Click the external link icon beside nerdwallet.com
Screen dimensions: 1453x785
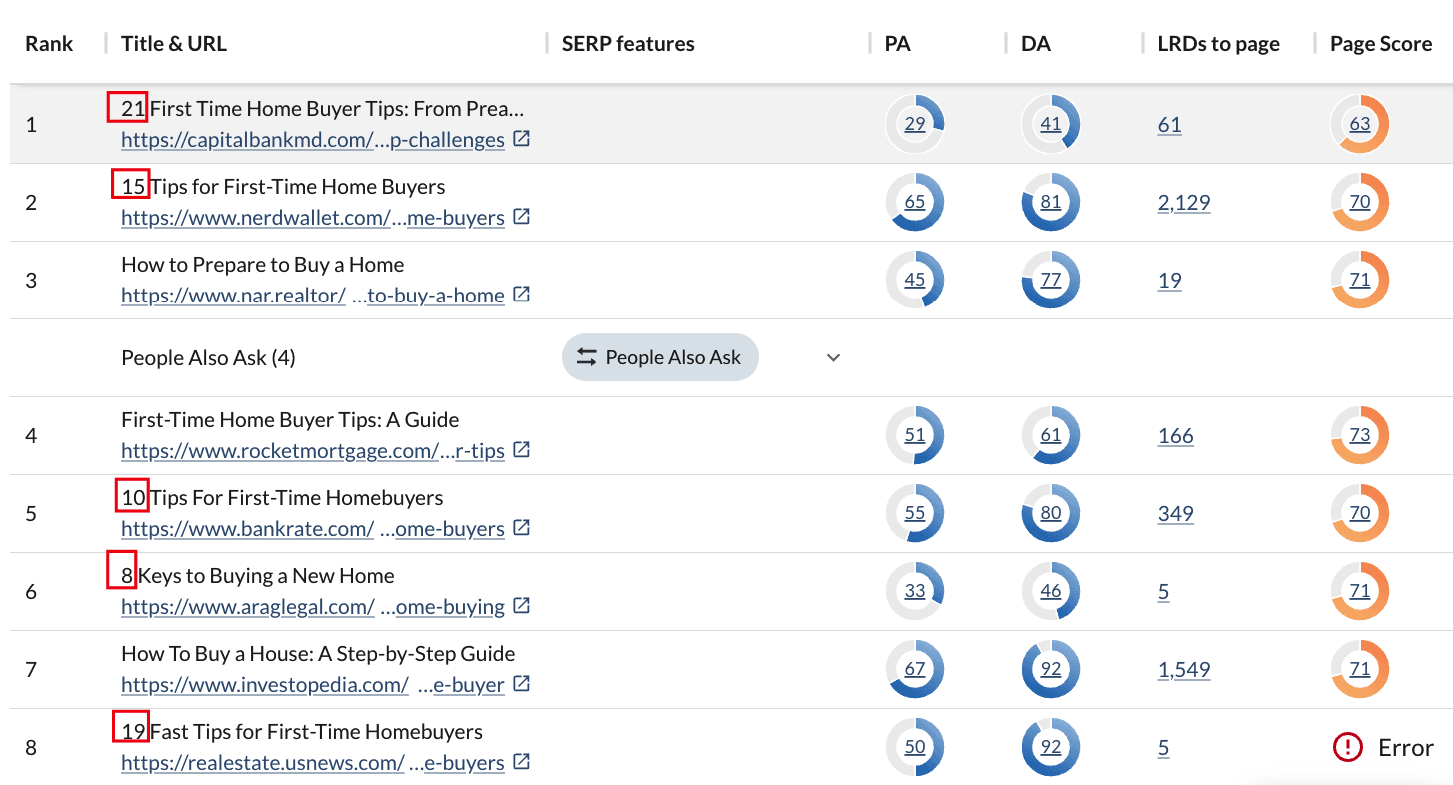click(x=520, y=218)
